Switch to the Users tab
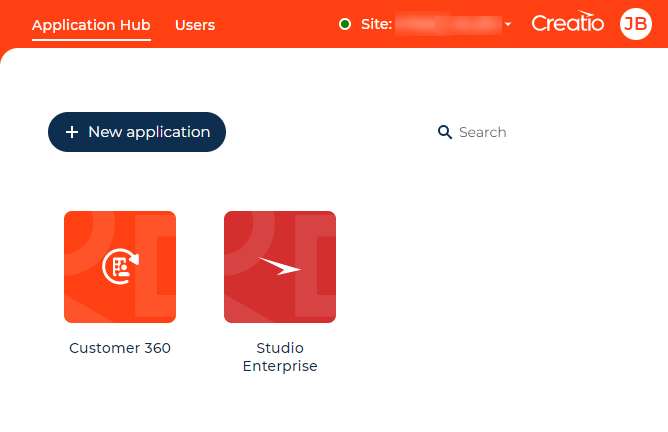The height and width of the screenshot is (432, 668). click(x=195, y=25)
